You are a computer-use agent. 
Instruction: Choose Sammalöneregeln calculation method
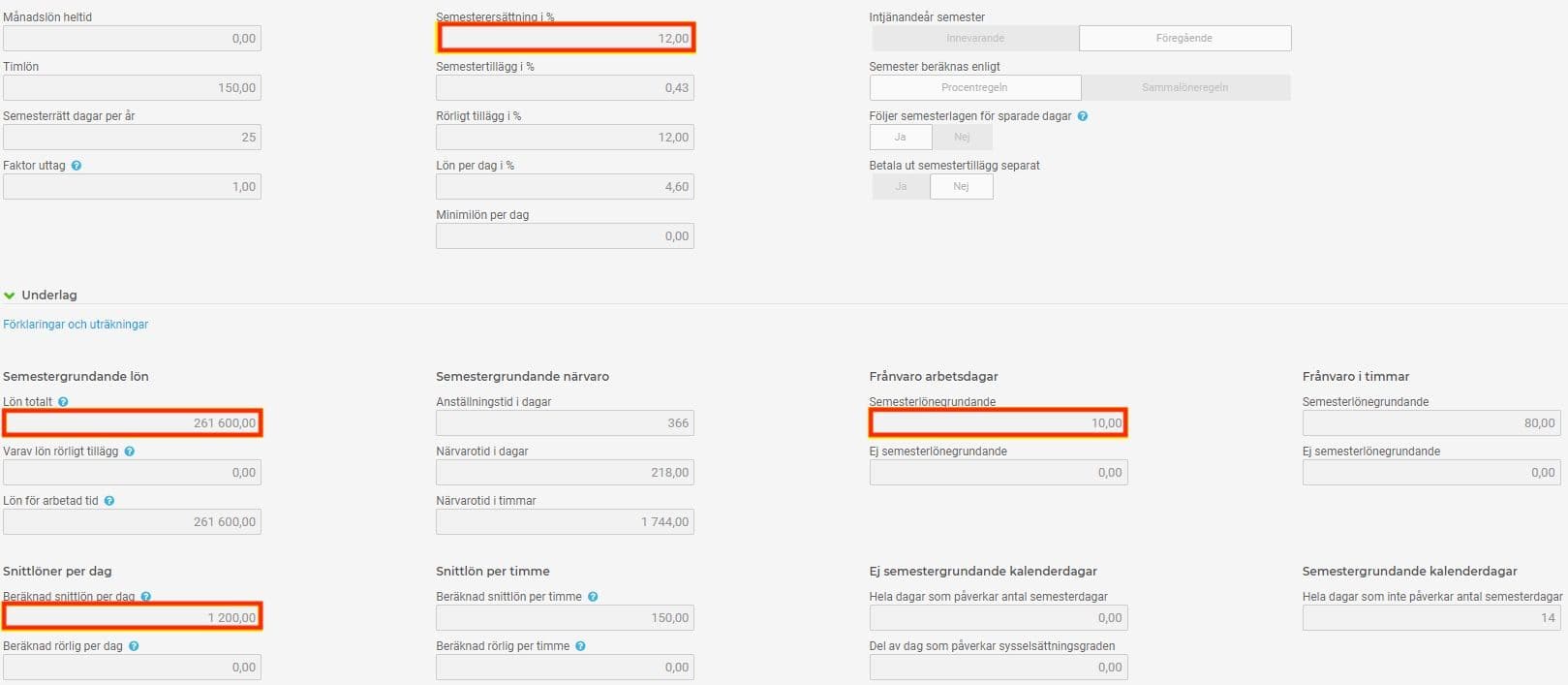[1185, 87]
